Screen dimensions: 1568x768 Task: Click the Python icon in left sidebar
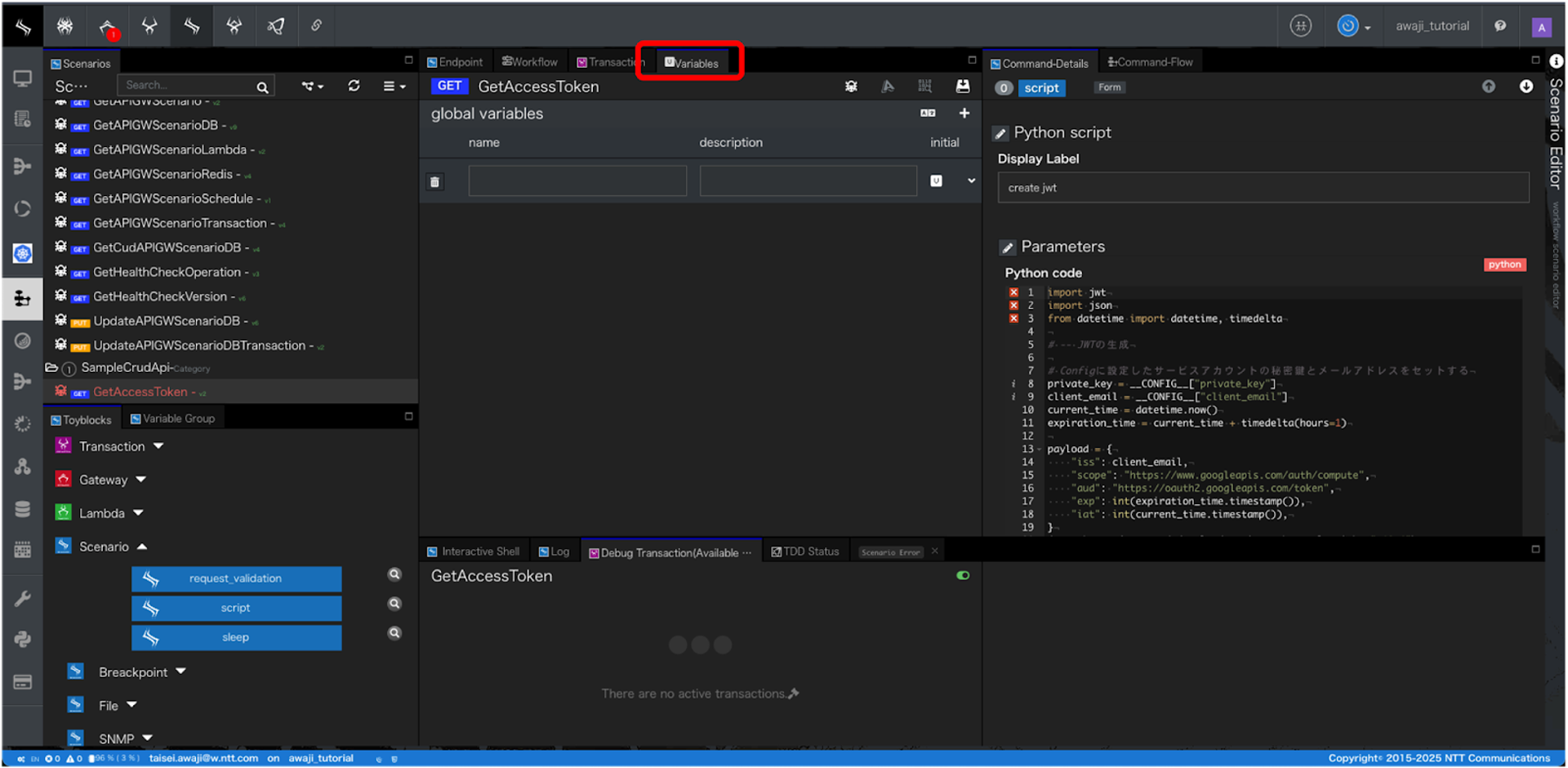point(22,639)
